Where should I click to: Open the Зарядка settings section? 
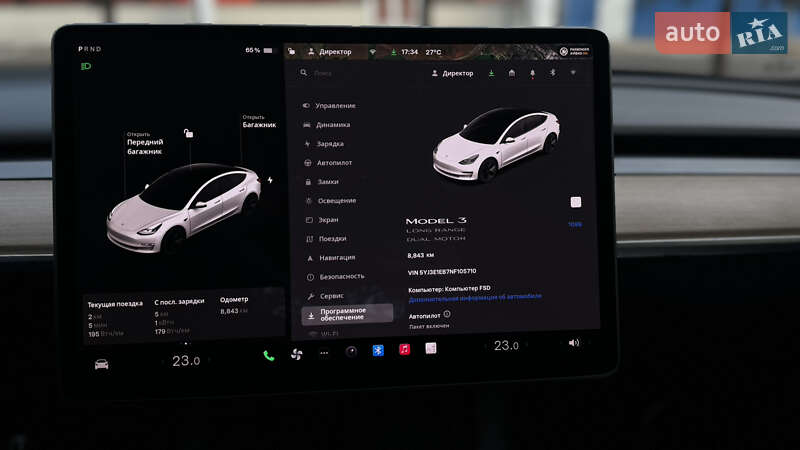329,144
